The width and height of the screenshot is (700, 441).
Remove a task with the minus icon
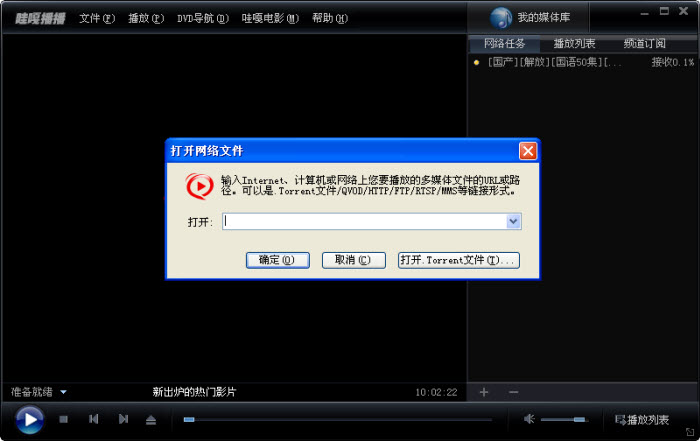click(514, 392)
